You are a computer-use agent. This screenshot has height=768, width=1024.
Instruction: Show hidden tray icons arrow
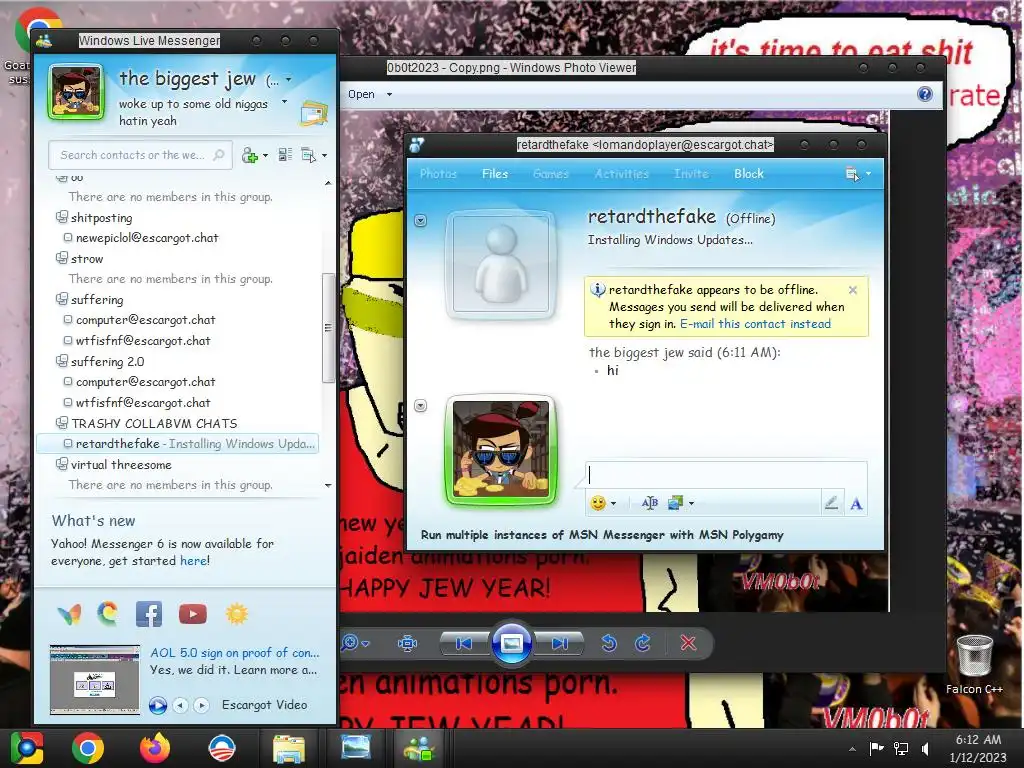[x=852, y=749]
